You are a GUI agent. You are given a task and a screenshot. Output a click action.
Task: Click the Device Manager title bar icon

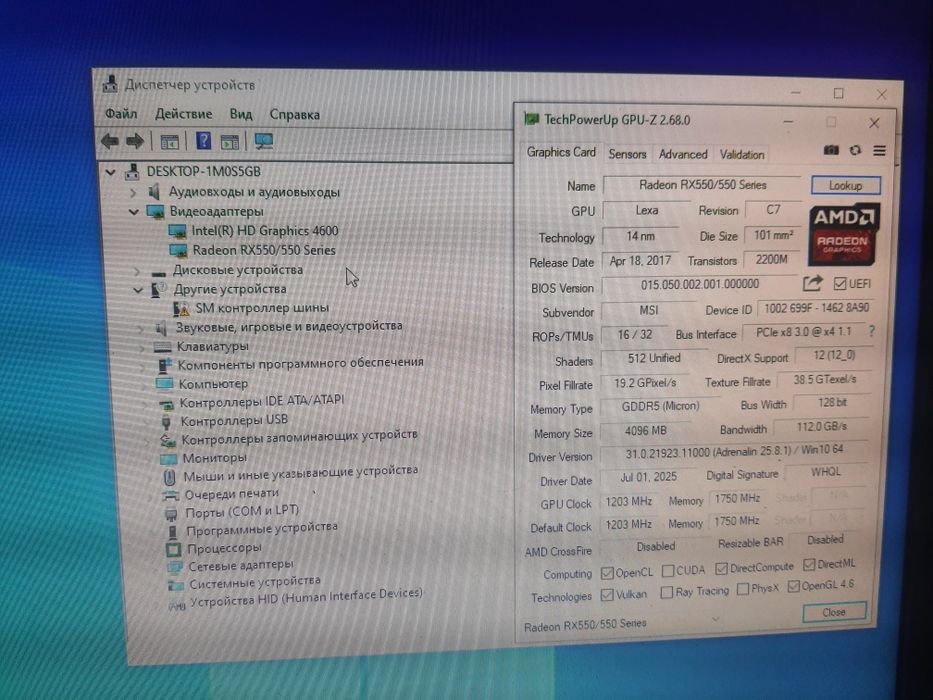pos(110,84)
